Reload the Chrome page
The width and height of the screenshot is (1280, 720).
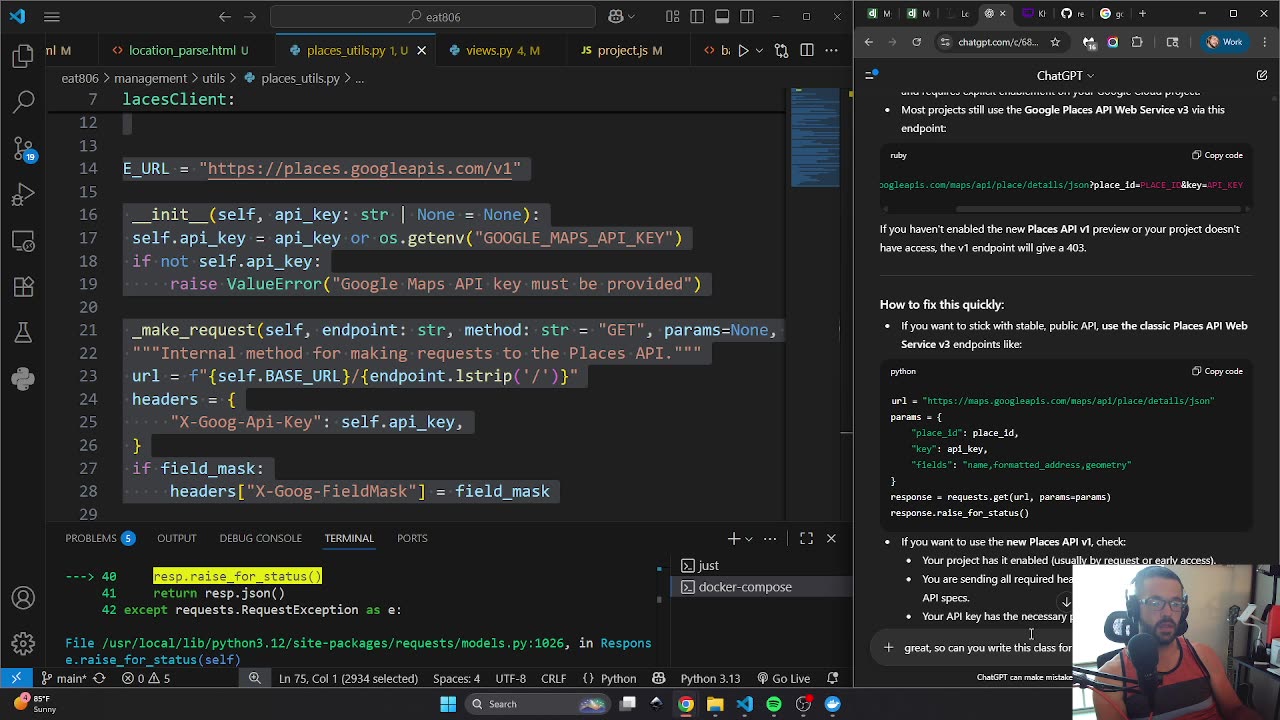click(916, 42)
